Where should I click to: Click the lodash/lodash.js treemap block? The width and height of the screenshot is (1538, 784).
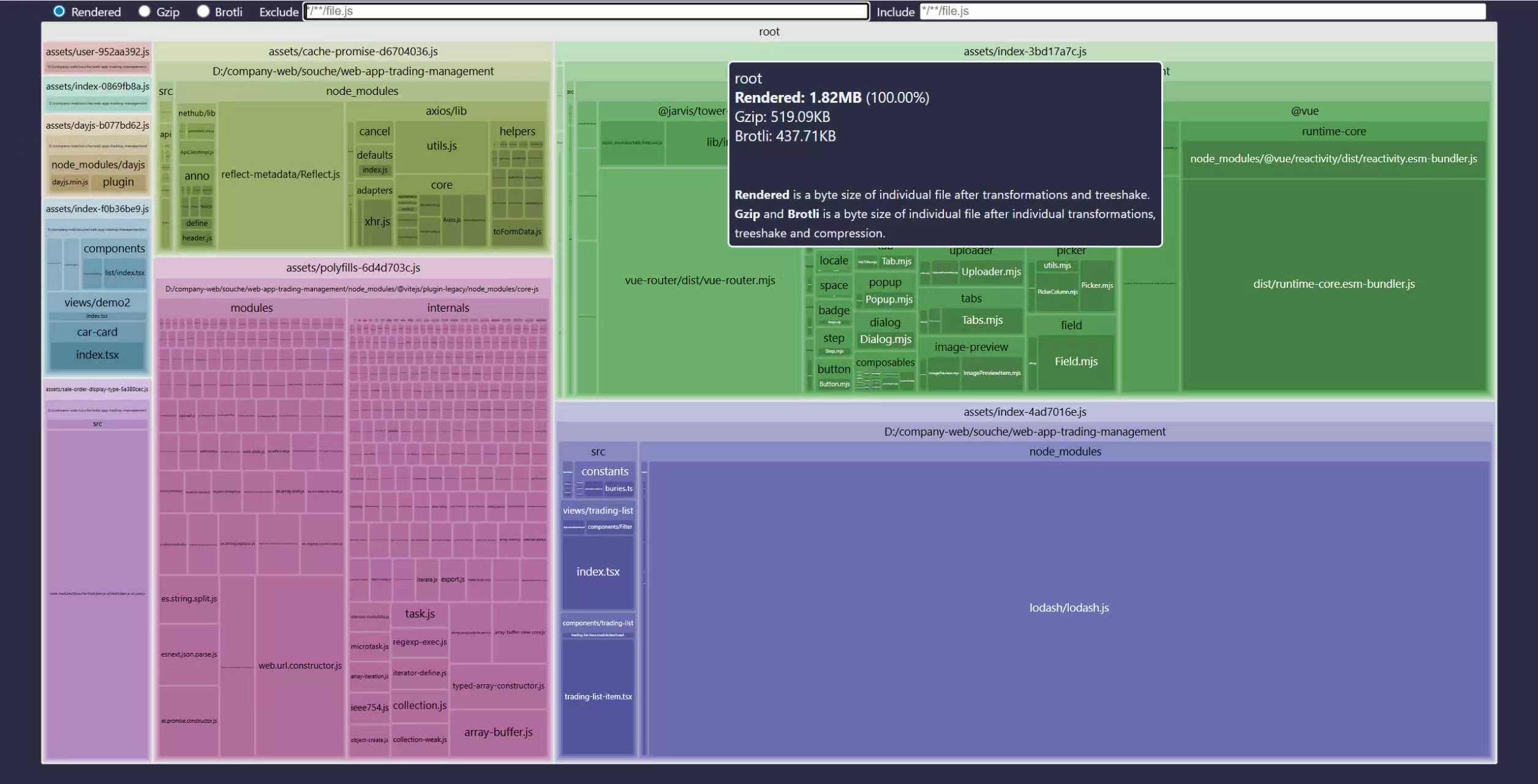(x=1069, y=608)
